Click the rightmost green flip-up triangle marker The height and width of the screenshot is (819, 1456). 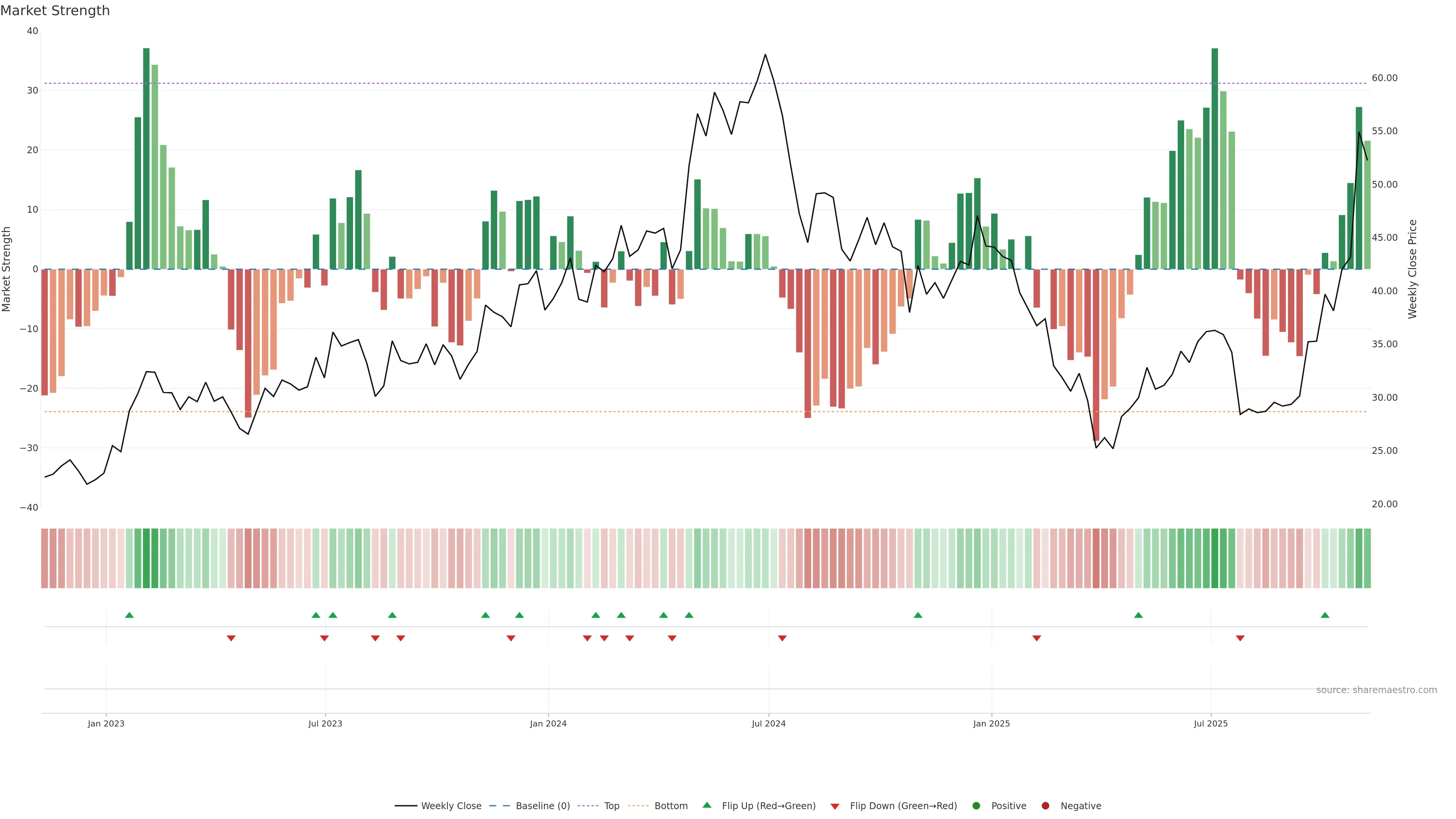pos(1325,615)
